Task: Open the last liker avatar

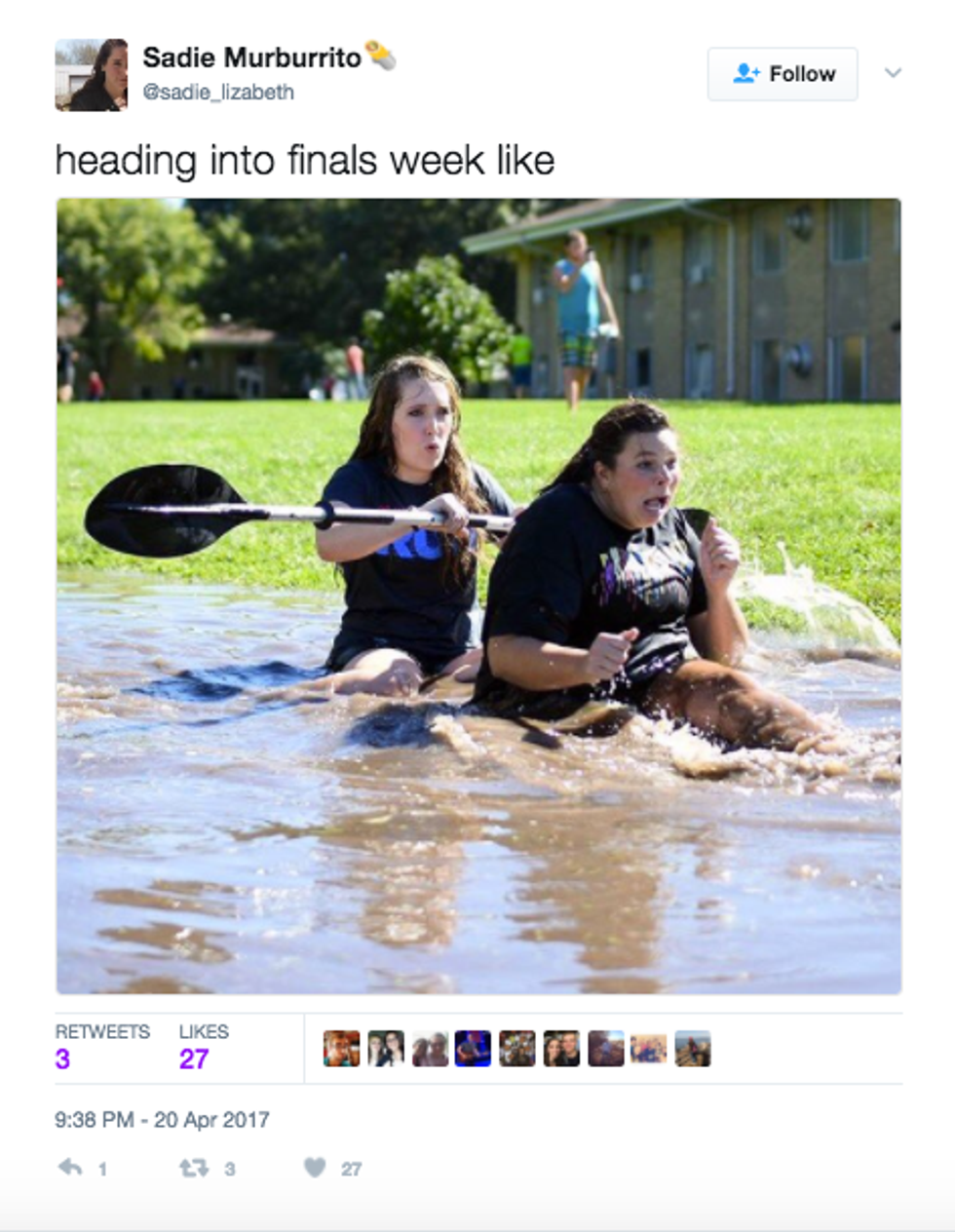Action: [693, 1049]
